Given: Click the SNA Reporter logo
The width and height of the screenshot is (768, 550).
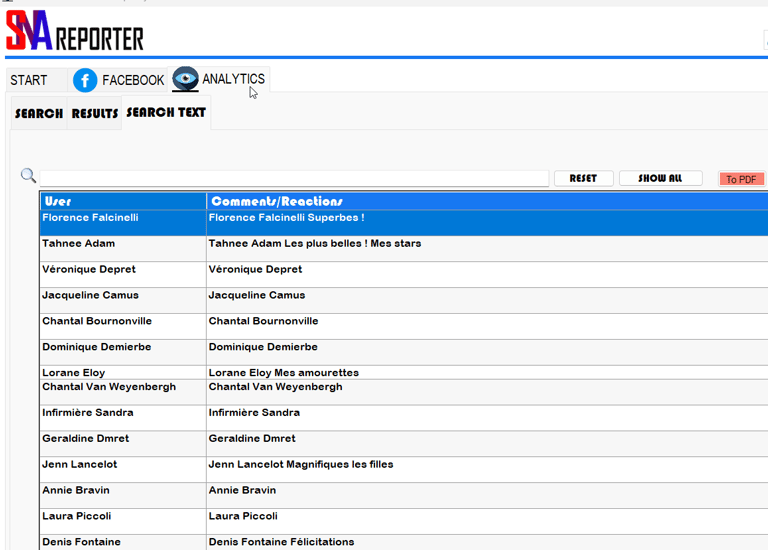Looking at the screenshot, I should 74,31.
